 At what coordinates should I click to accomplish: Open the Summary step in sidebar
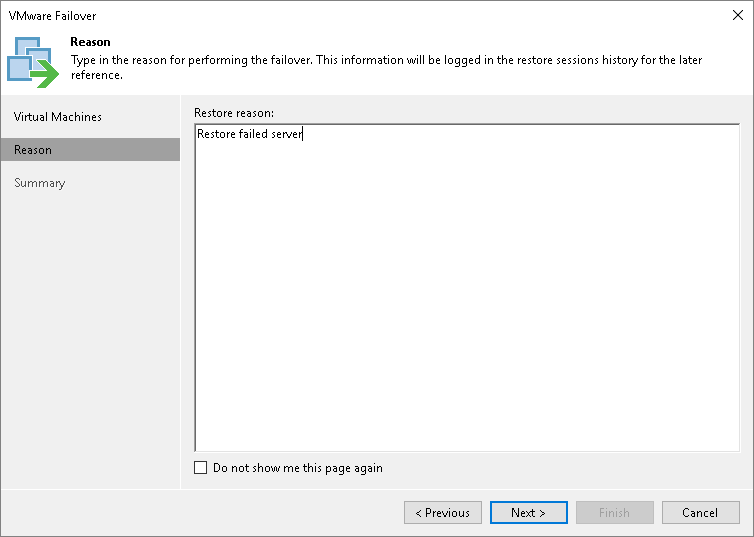click(x=39, y=183)
